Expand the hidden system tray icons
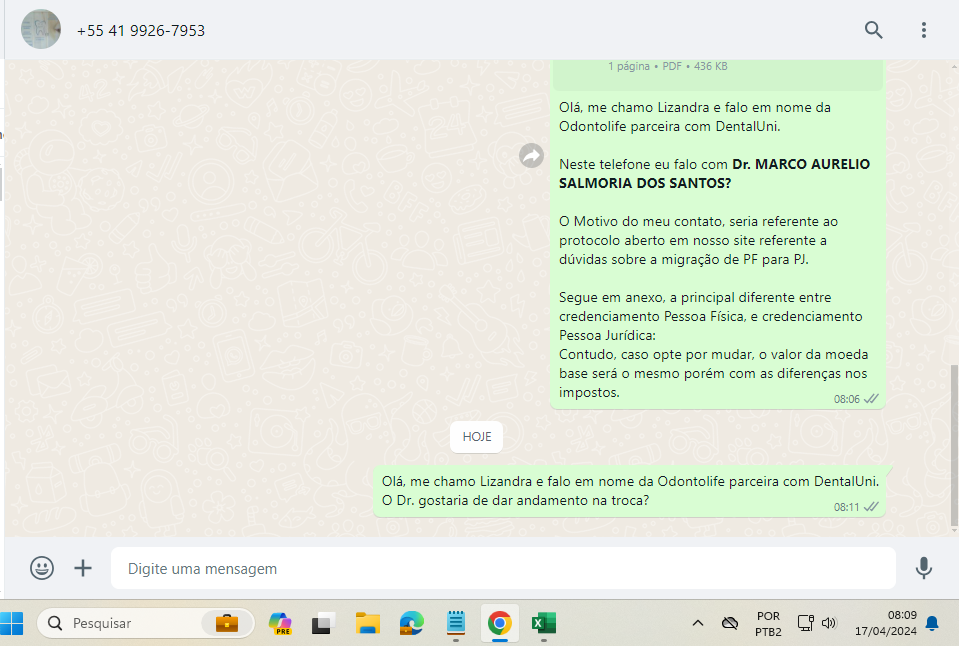 click(x=698, y=623)
